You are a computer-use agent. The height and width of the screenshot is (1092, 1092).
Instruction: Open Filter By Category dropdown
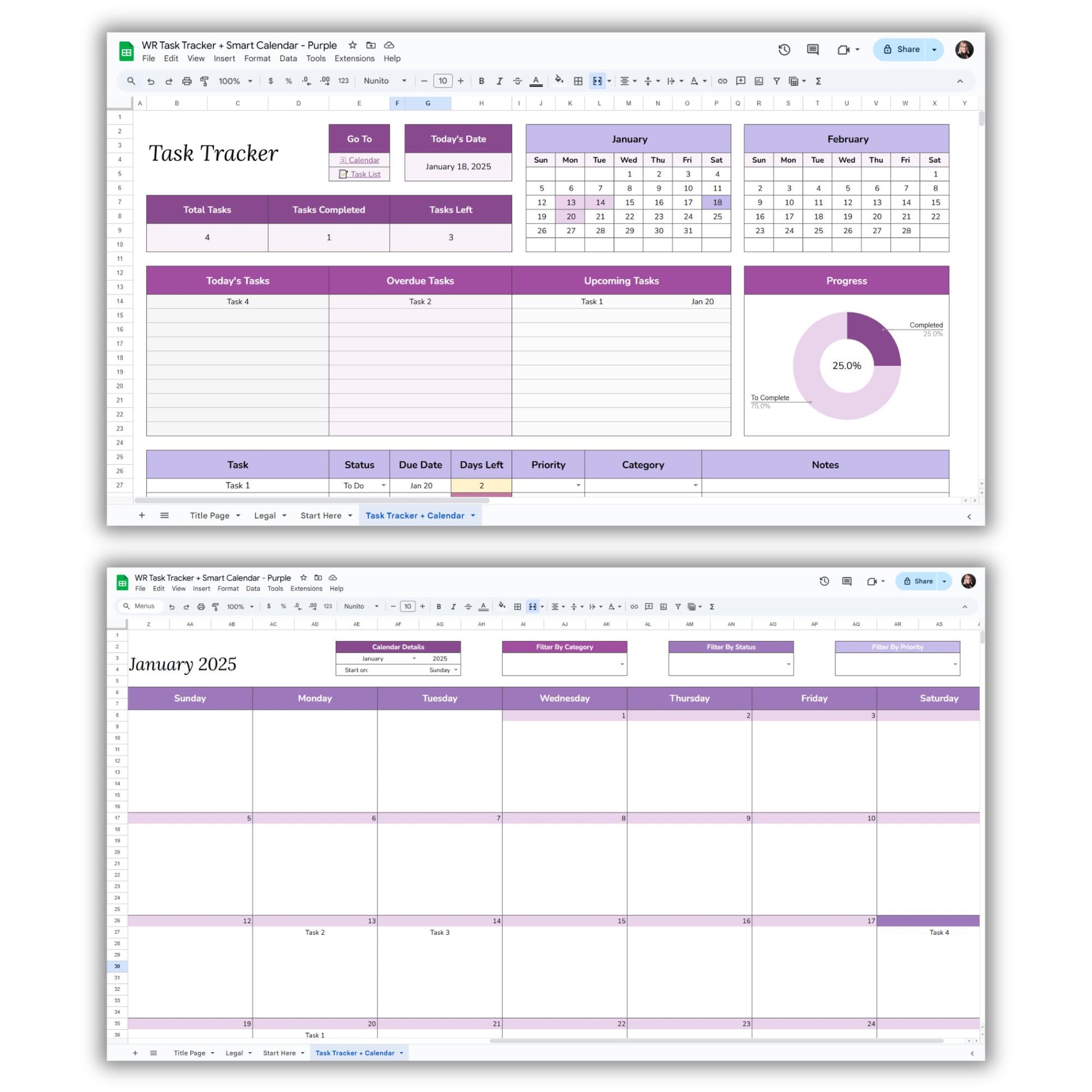point(622,664)
